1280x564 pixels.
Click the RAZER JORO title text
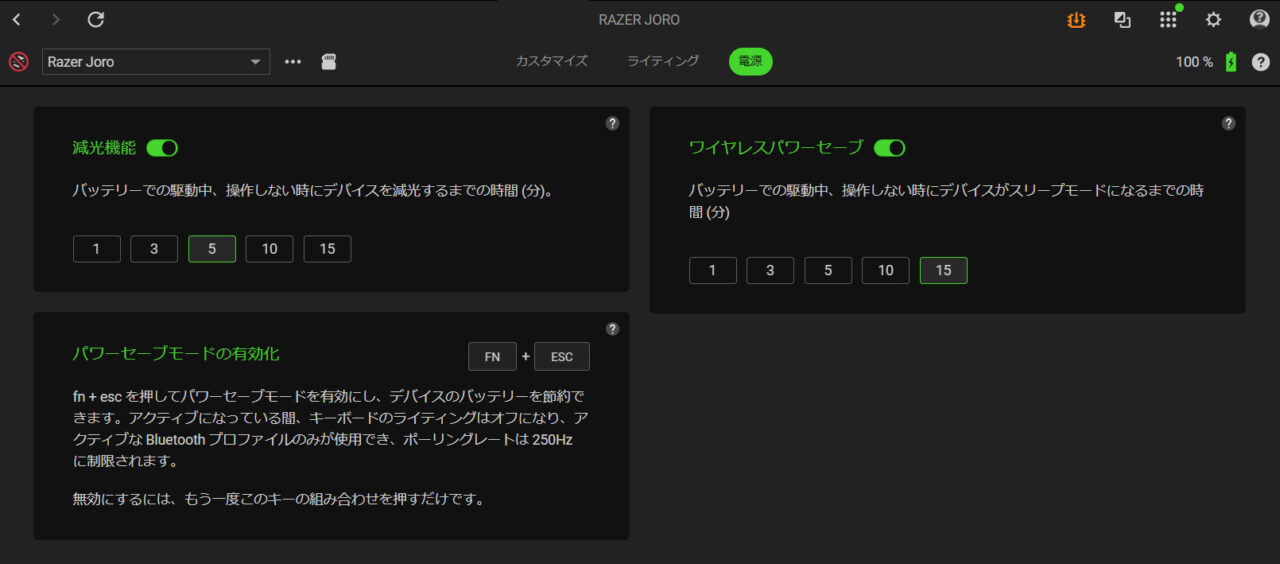tap(639, 20)
